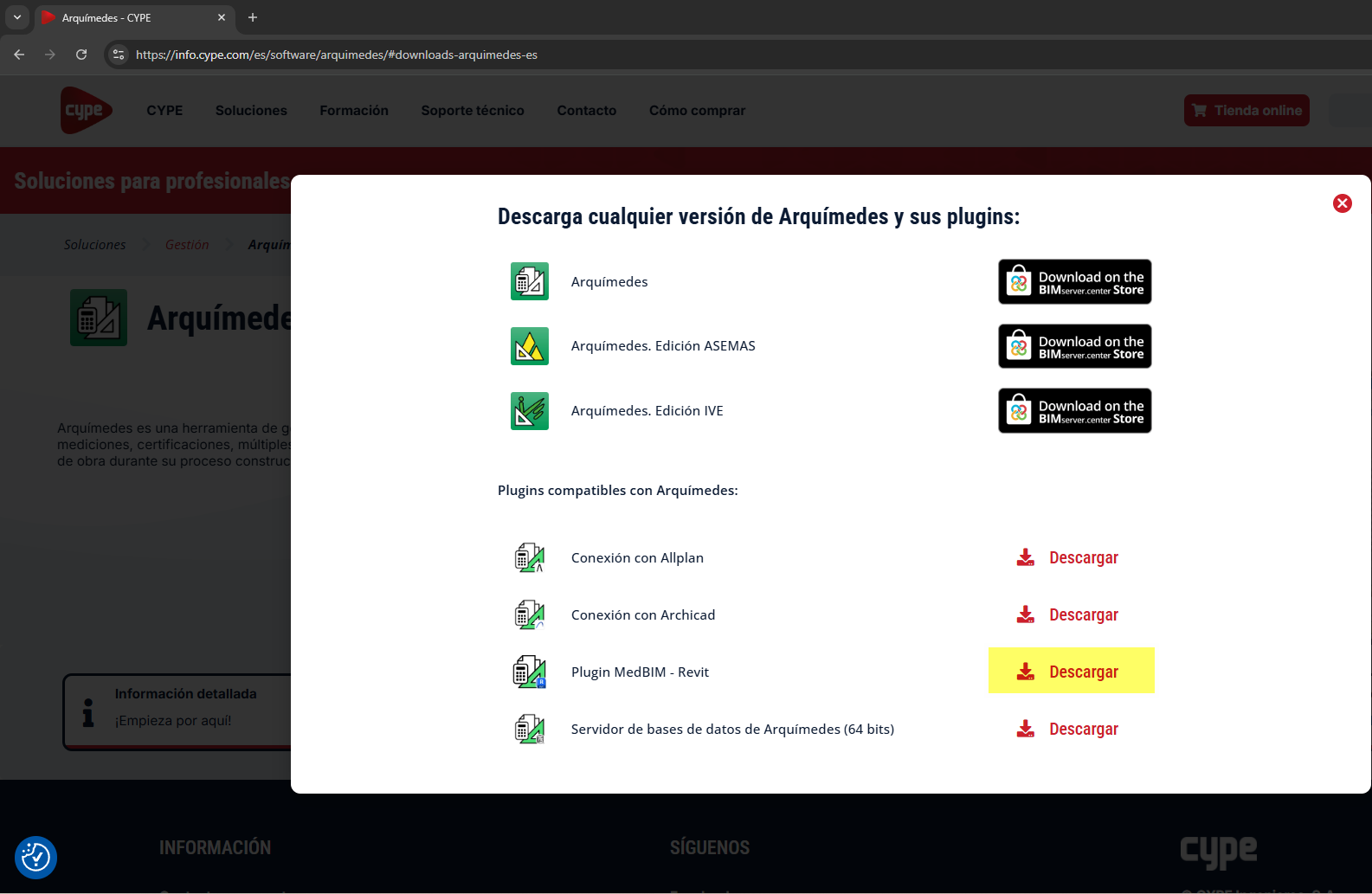Open the cookie preferences badge
The width and height of the screenshot is (1372, 894).
pos(35,858)
